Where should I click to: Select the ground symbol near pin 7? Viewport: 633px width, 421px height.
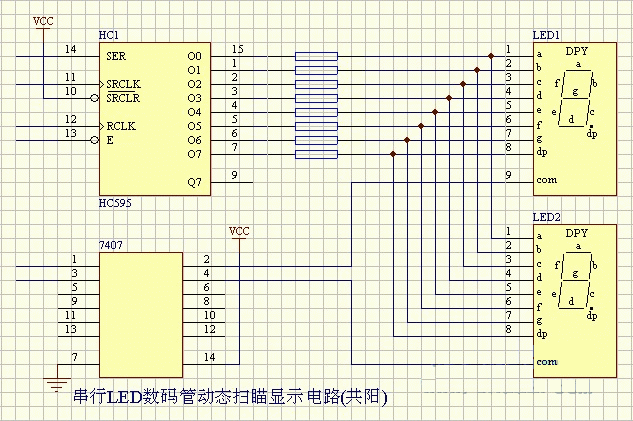coord(57,385)
